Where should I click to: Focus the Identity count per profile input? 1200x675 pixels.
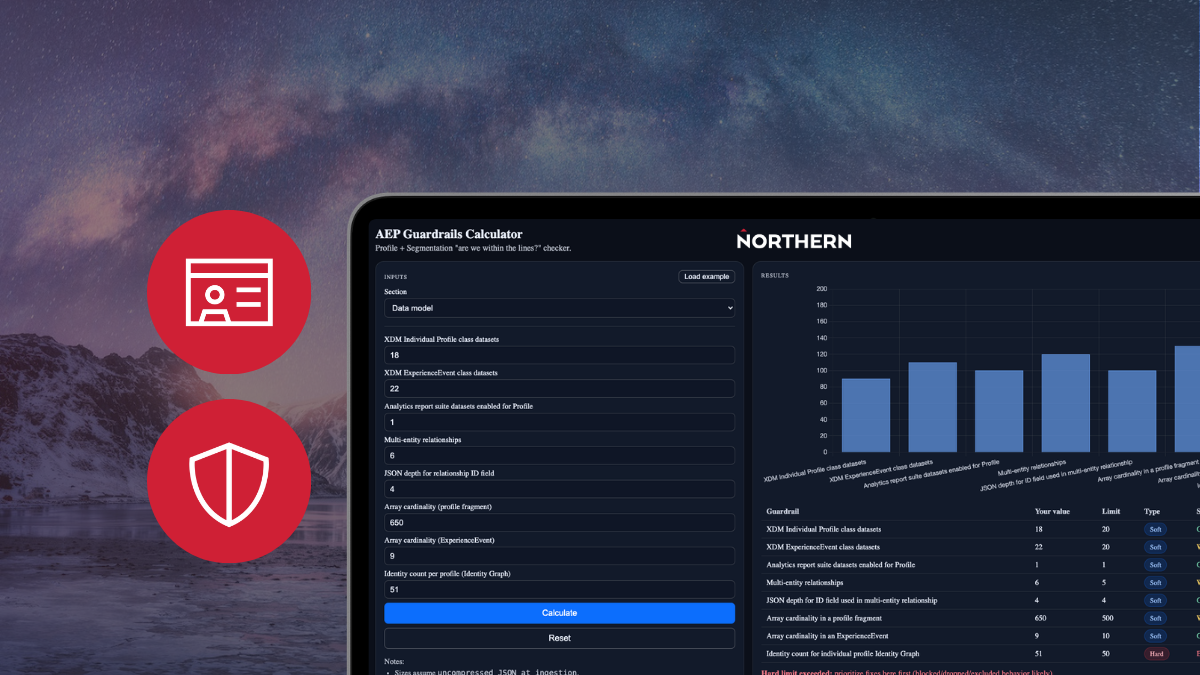tap(560, 590)
